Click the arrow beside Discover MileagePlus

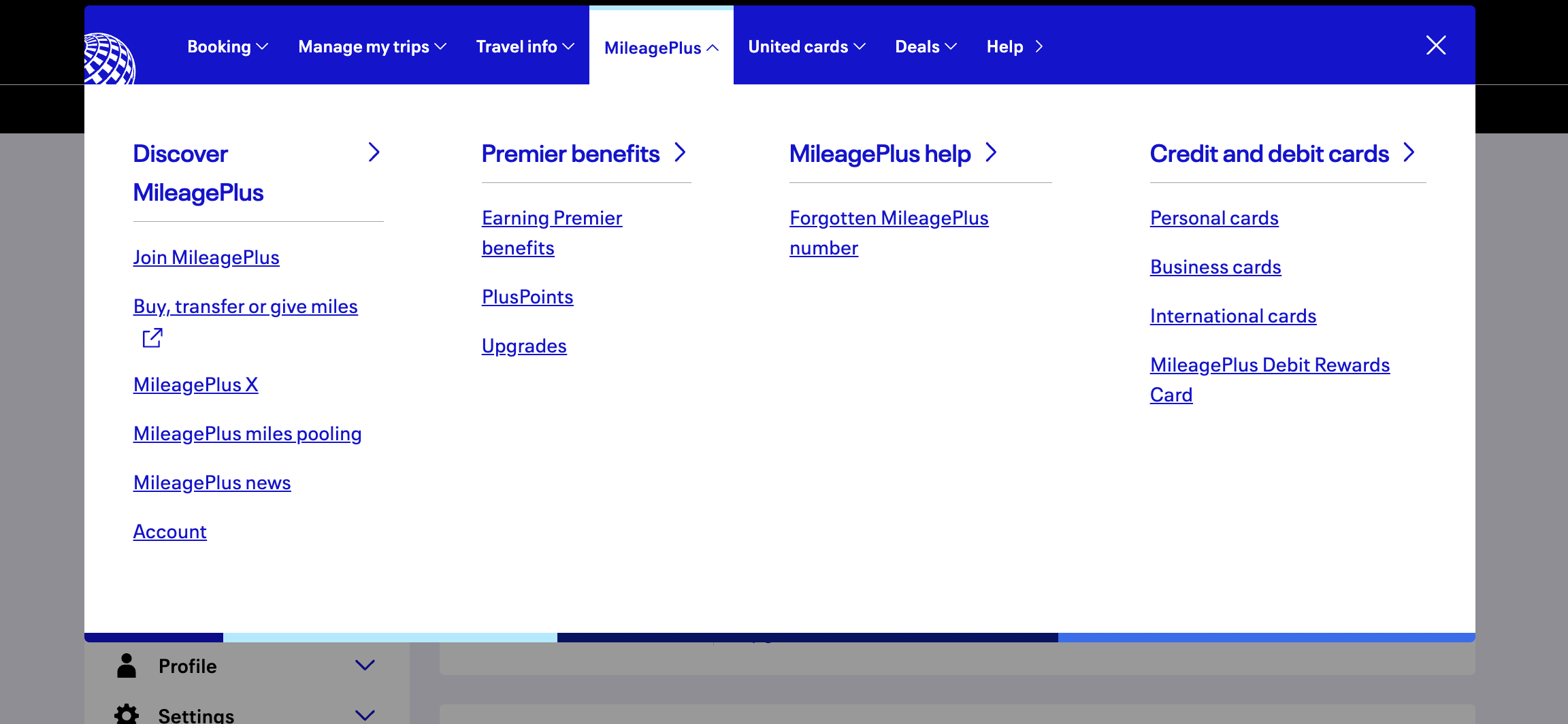(374, 152)
